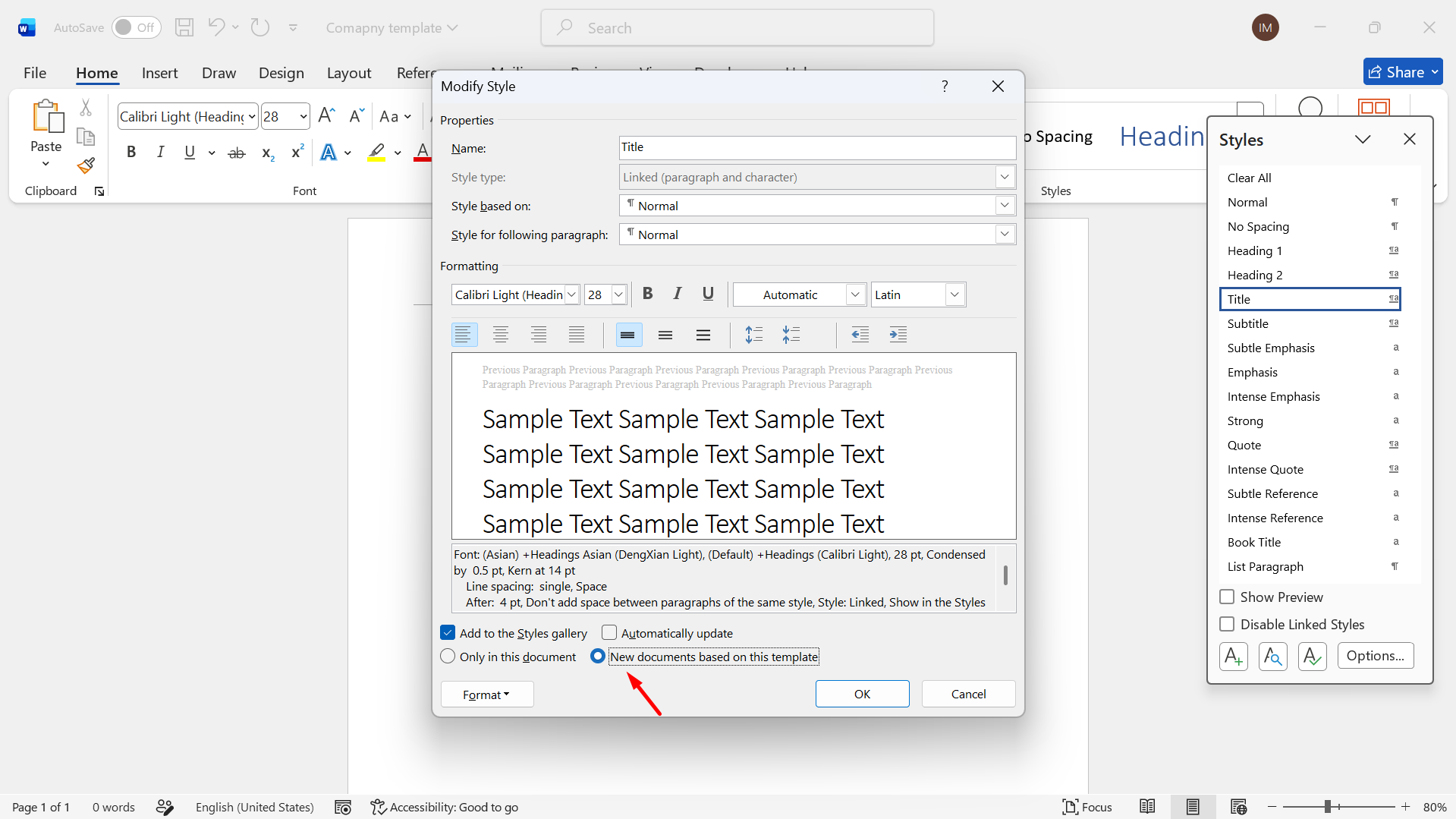Open Style based on dropdown

click(1005, 206)
